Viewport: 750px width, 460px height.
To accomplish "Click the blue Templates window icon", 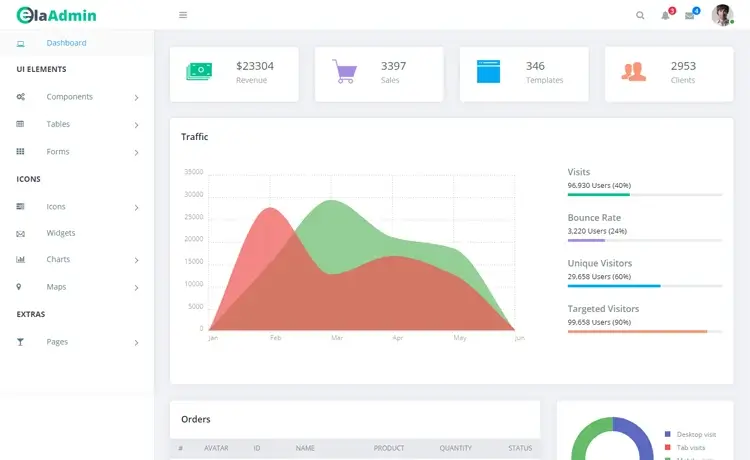I will [x=488, y=71].
